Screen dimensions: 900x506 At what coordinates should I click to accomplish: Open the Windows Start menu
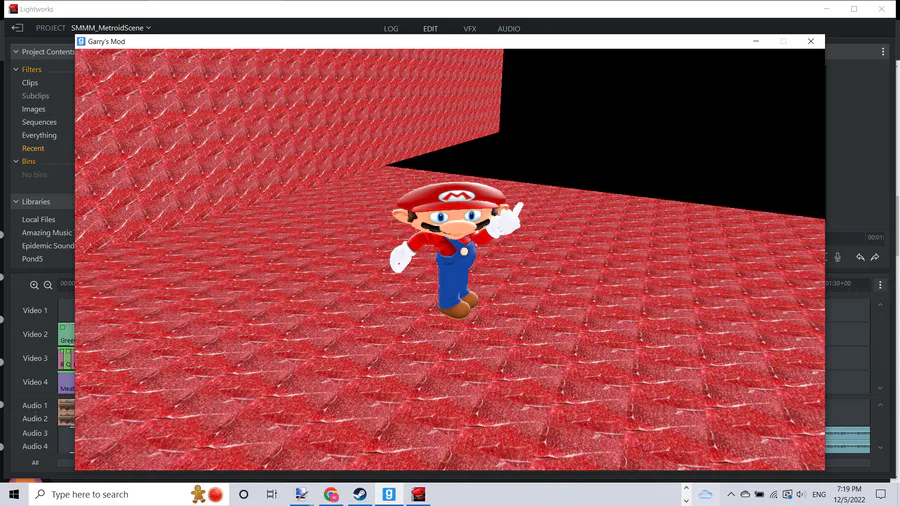pyautogui.click(x=14, y=494)
